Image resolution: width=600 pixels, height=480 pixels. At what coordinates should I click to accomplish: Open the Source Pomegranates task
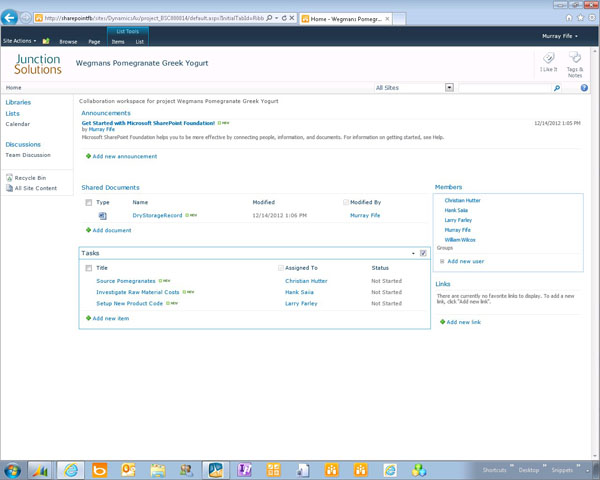(x=126, y=281)
